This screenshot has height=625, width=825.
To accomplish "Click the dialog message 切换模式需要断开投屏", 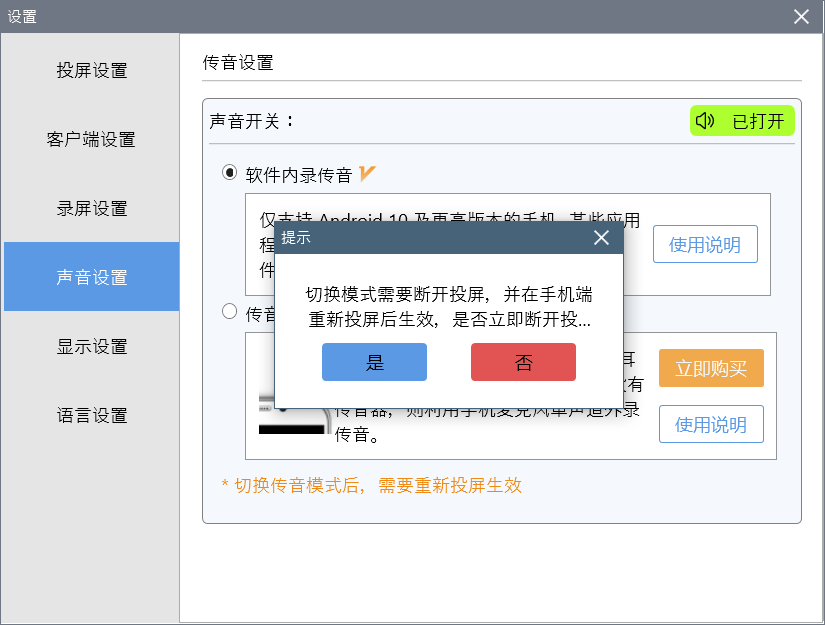I will [449, 306].
